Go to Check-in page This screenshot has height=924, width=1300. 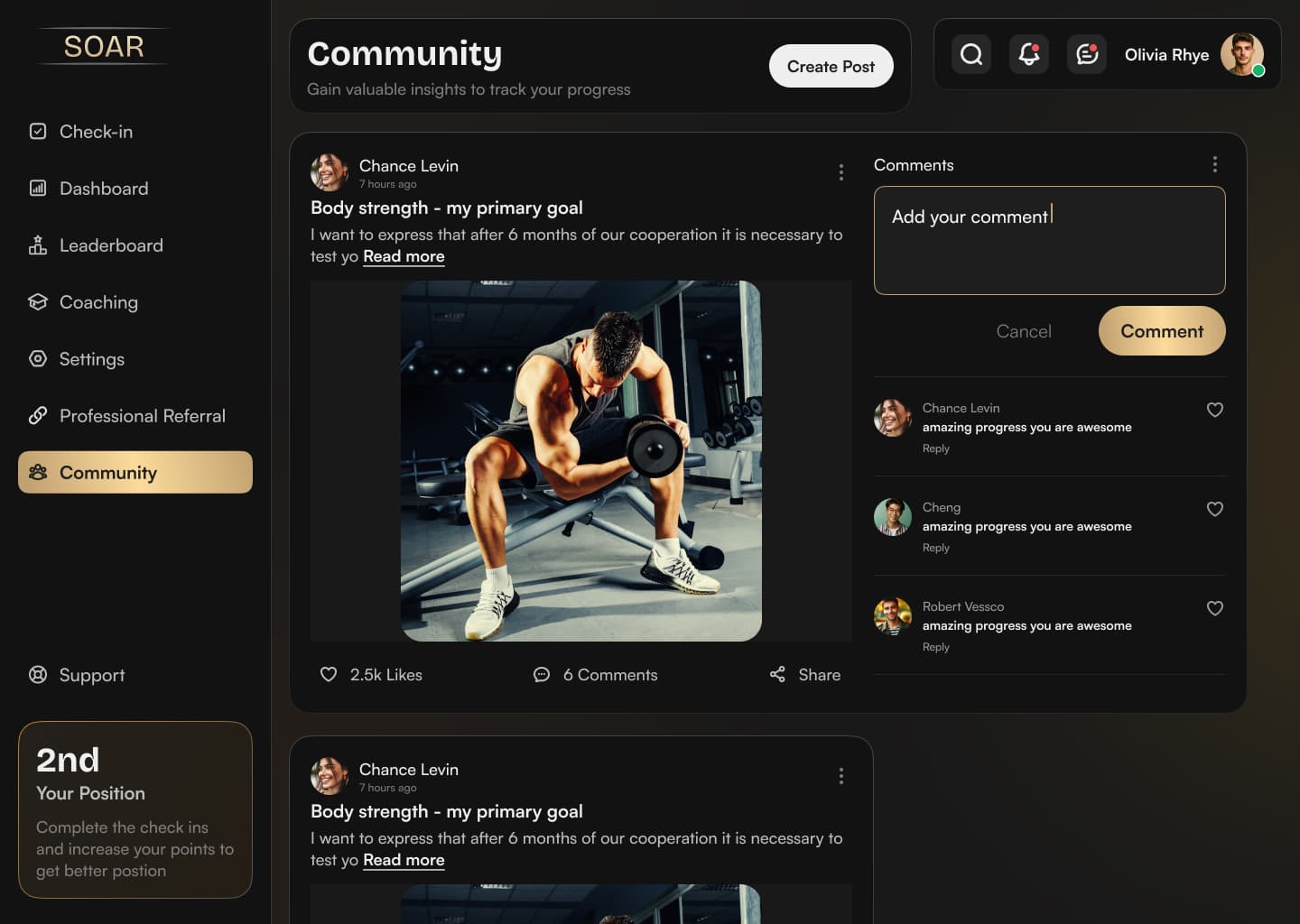coord(135,132)
